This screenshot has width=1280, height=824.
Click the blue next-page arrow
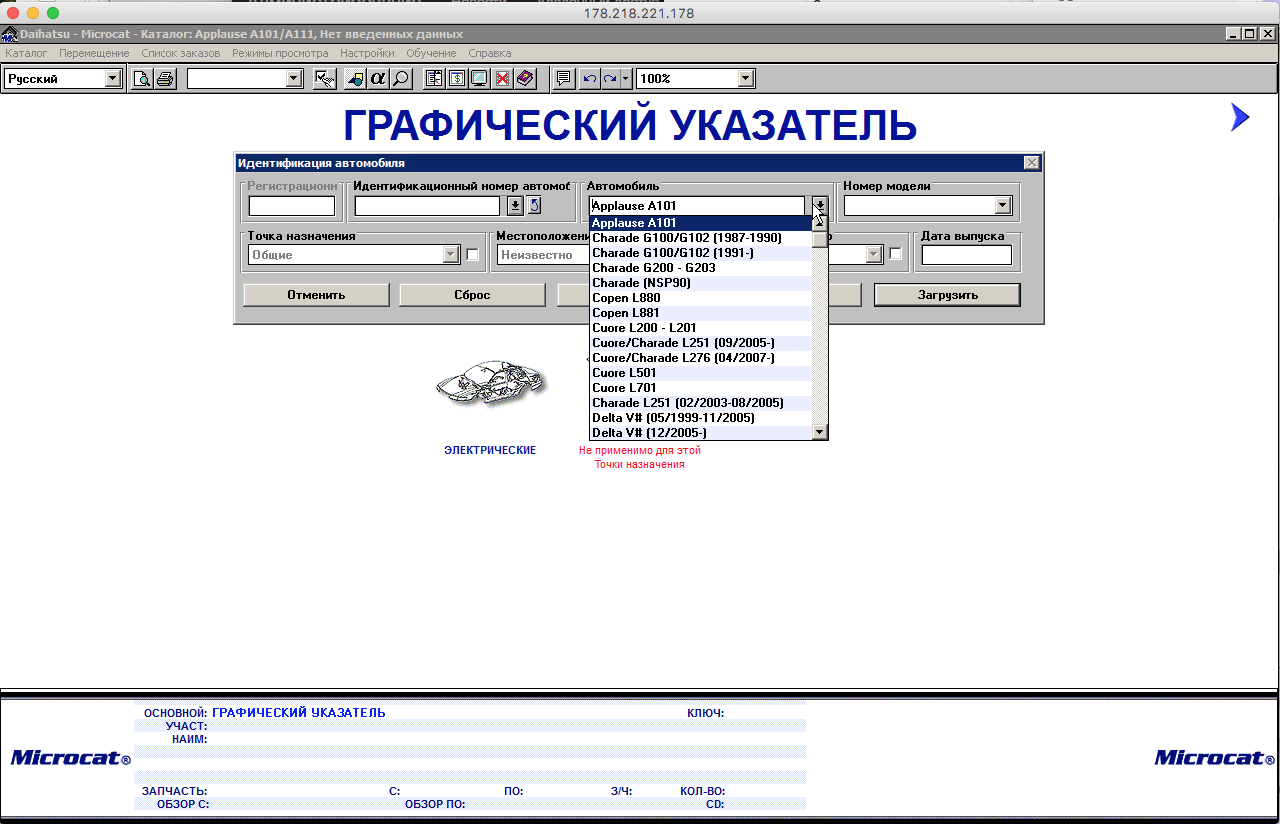[x=1240, y=118]
